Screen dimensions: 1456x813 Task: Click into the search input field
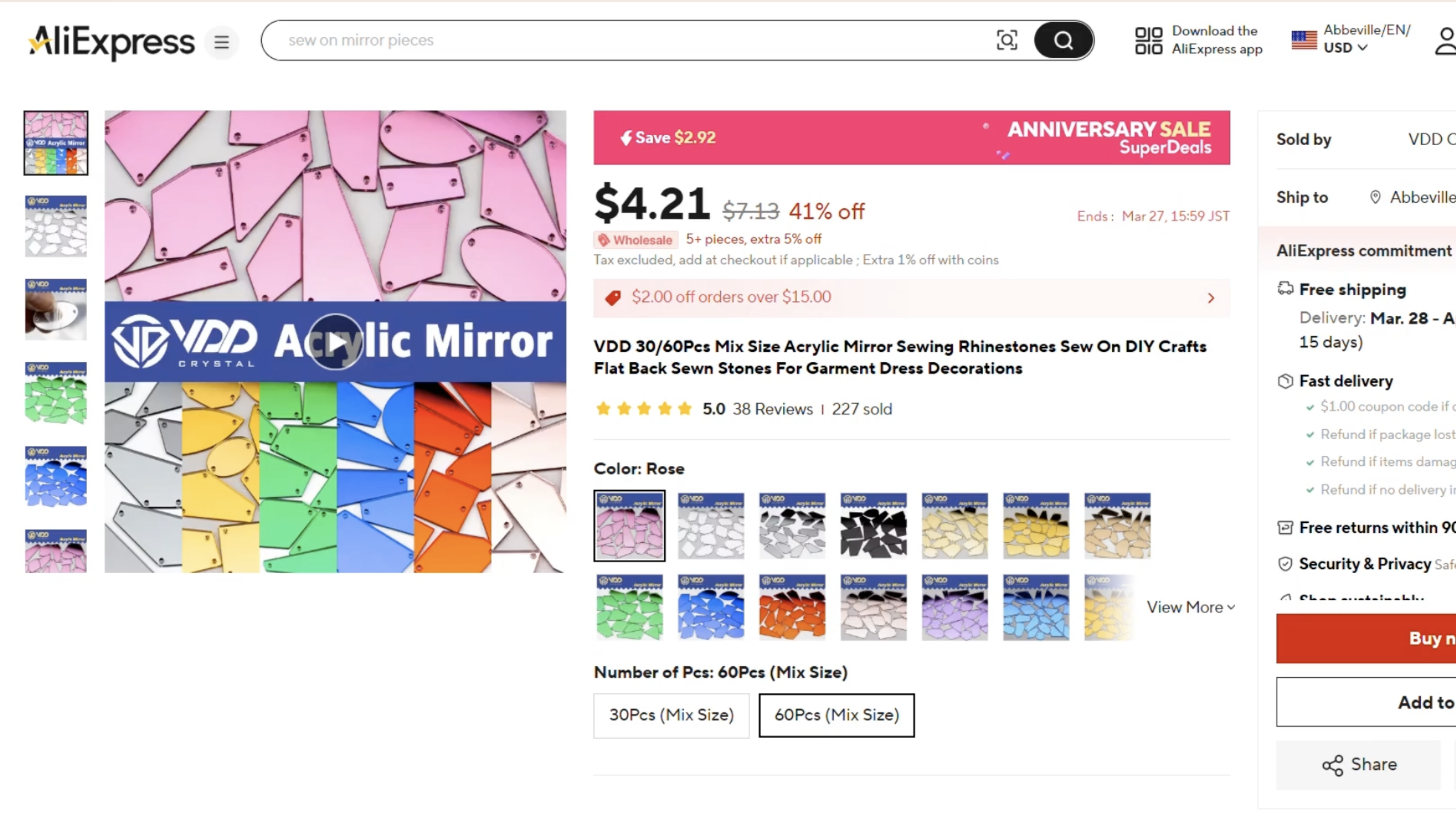[x=622, y=40]
